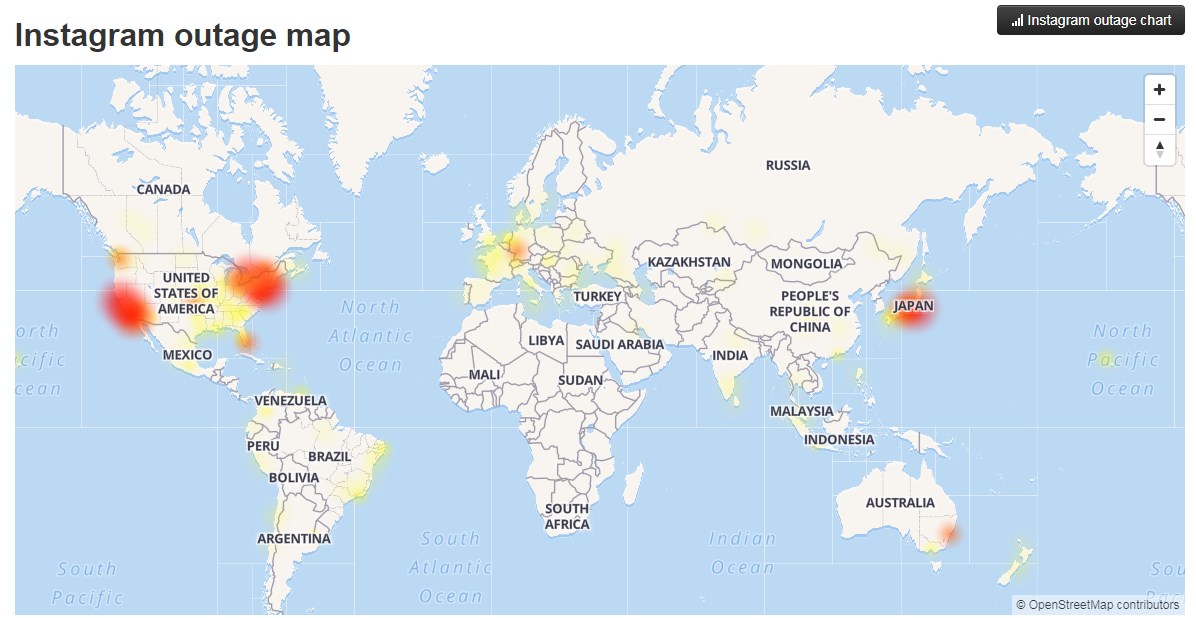Click the 'PEOPLE'S REPUBLIC OF CHINA' label
The height and width of the screenshot is (618, 1196).
pyautogui.click(x=810, y=311)
